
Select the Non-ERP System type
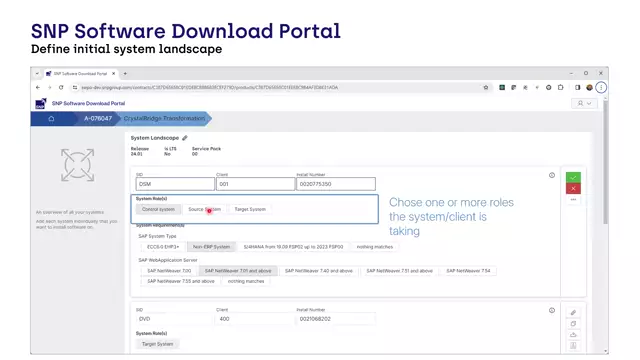(x=211, y=247)
